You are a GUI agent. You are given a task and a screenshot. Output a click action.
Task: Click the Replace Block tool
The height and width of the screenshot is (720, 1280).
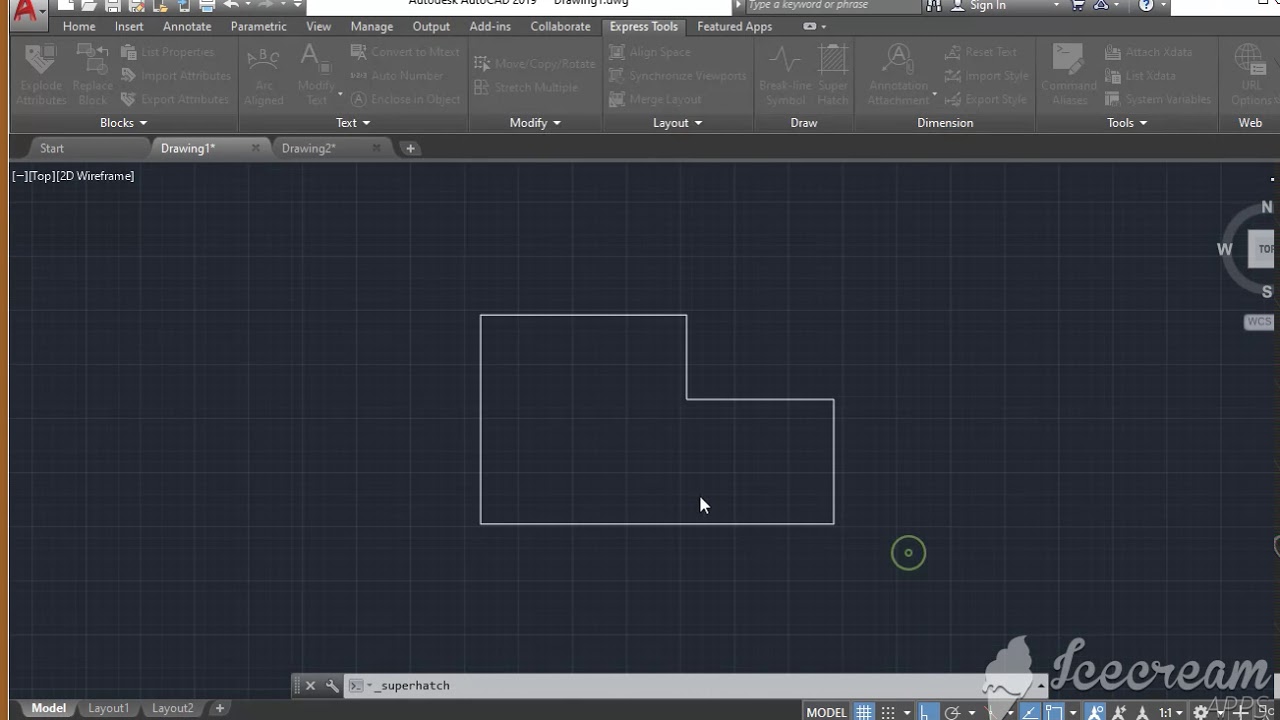pyautogui.click(x=93, y=75)
